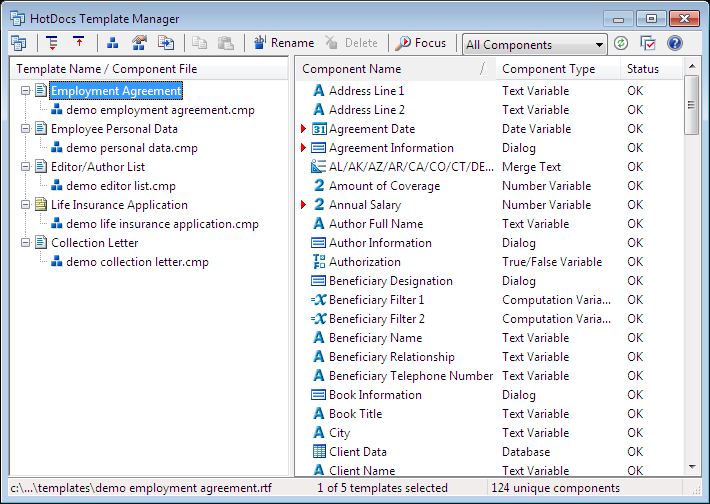The image size is (710, 504).
Task: Click the HotDocs Template Manager title icon
Action: coord(18,19)
